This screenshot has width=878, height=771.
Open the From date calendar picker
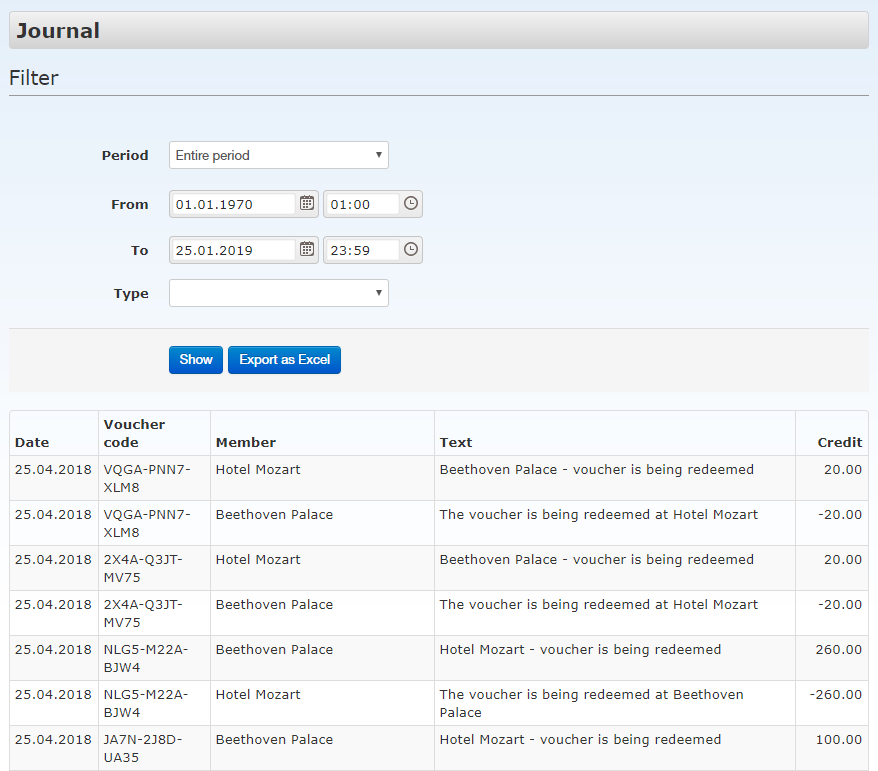pos(307,203)
